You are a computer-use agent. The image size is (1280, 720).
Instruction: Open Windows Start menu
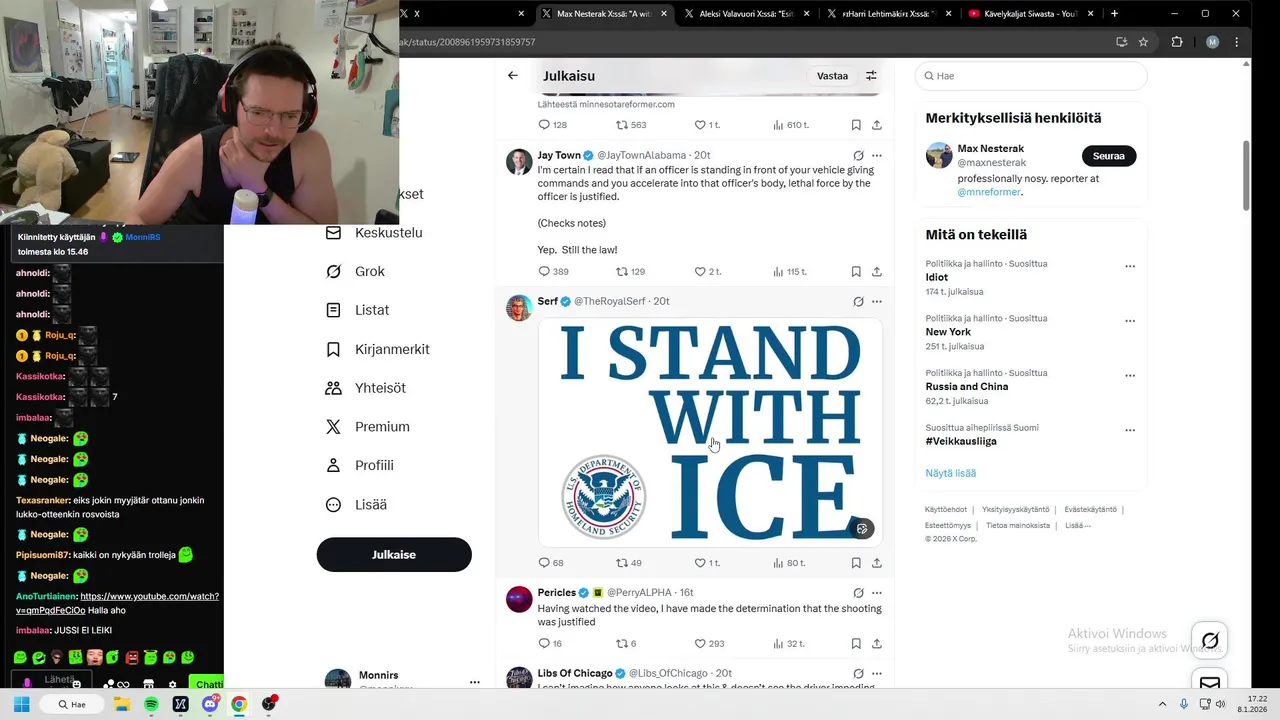click(x=22, y=704)
